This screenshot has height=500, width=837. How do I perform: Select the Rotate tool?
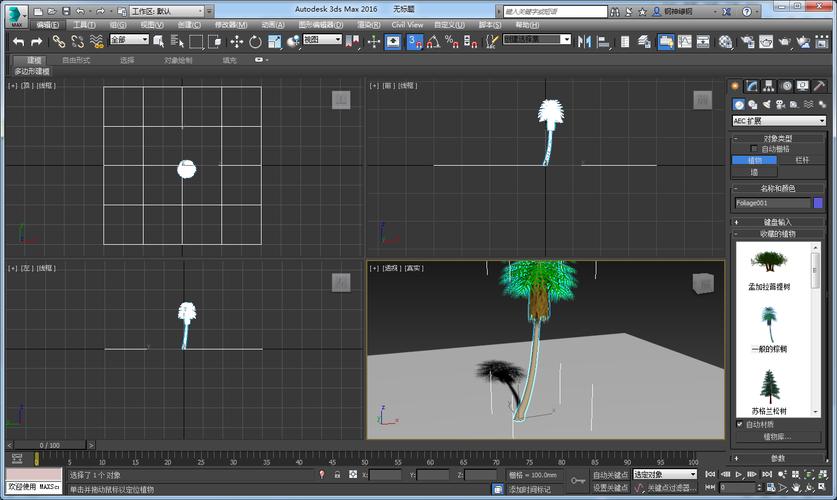[x=255, y=41]
